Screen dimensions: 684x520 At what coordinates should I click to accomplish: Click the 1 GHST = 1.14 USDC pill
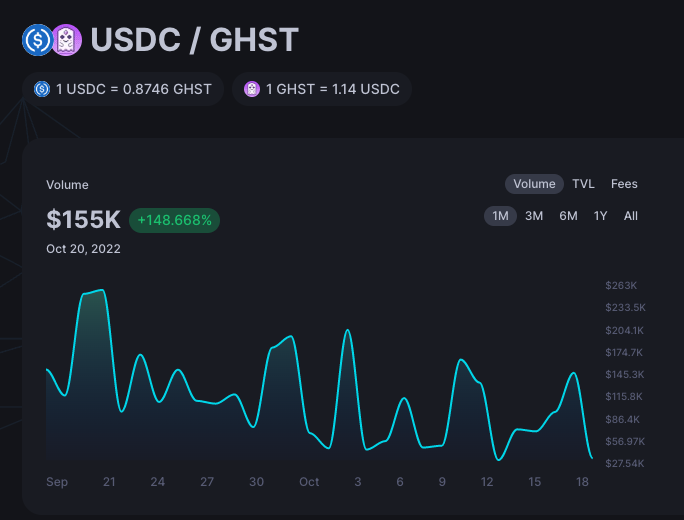click(322, 89)
